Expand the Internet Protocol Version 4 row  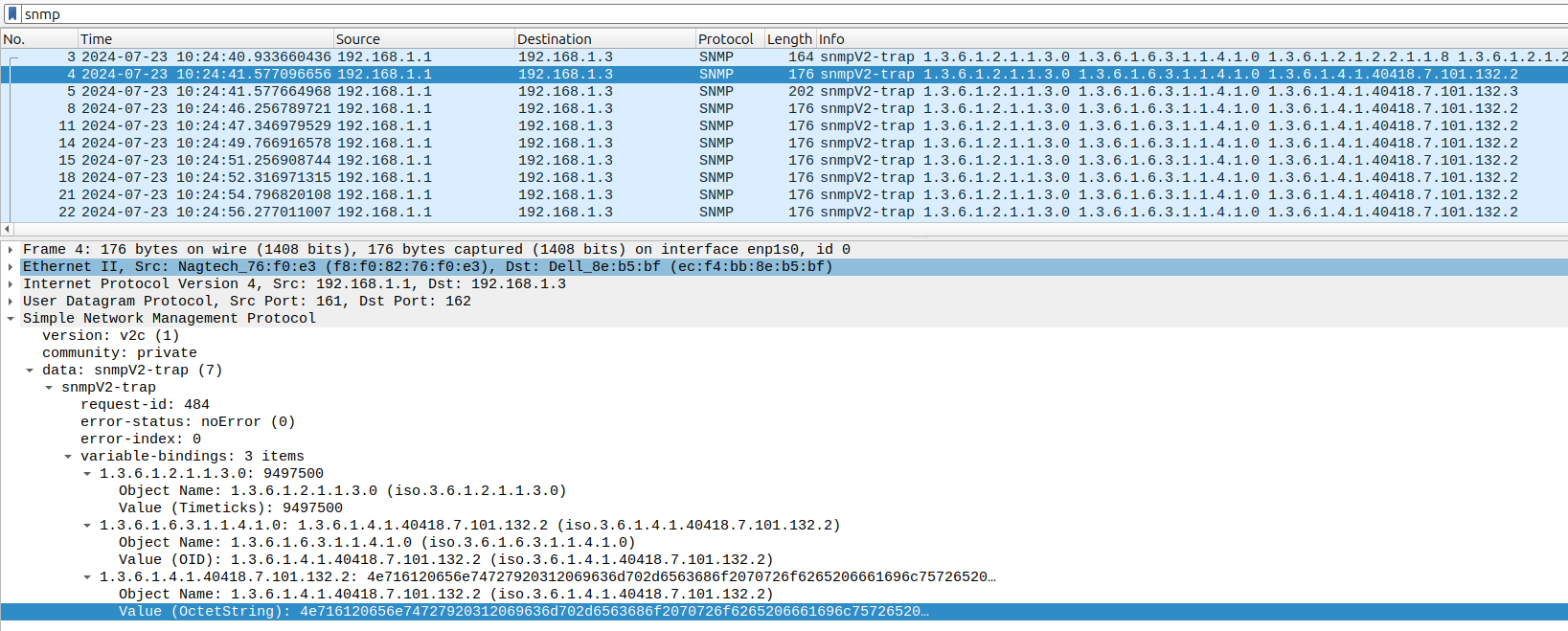(x=11, y=283)
